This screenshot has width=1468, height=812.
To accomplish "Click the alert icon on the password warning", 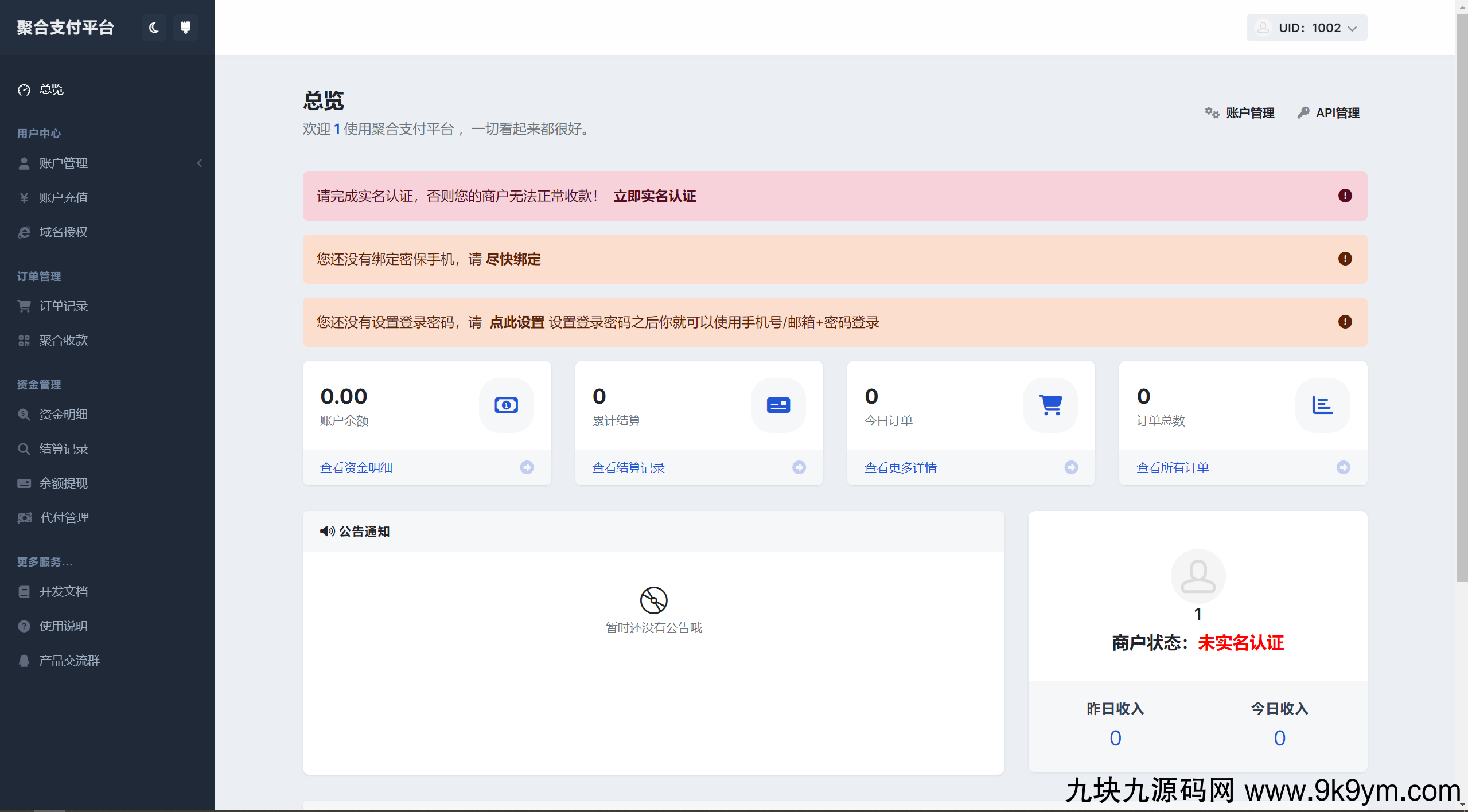I will point(1345,322).
